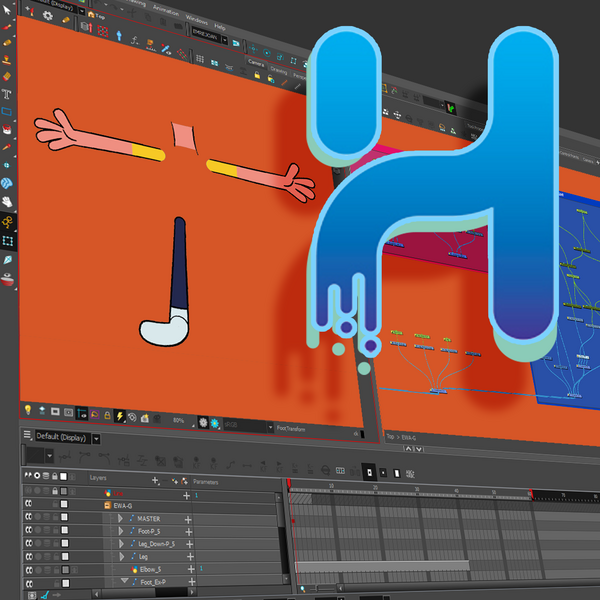
Task: Expand the Foot-P_S layer group
Action: click(121, 531)
